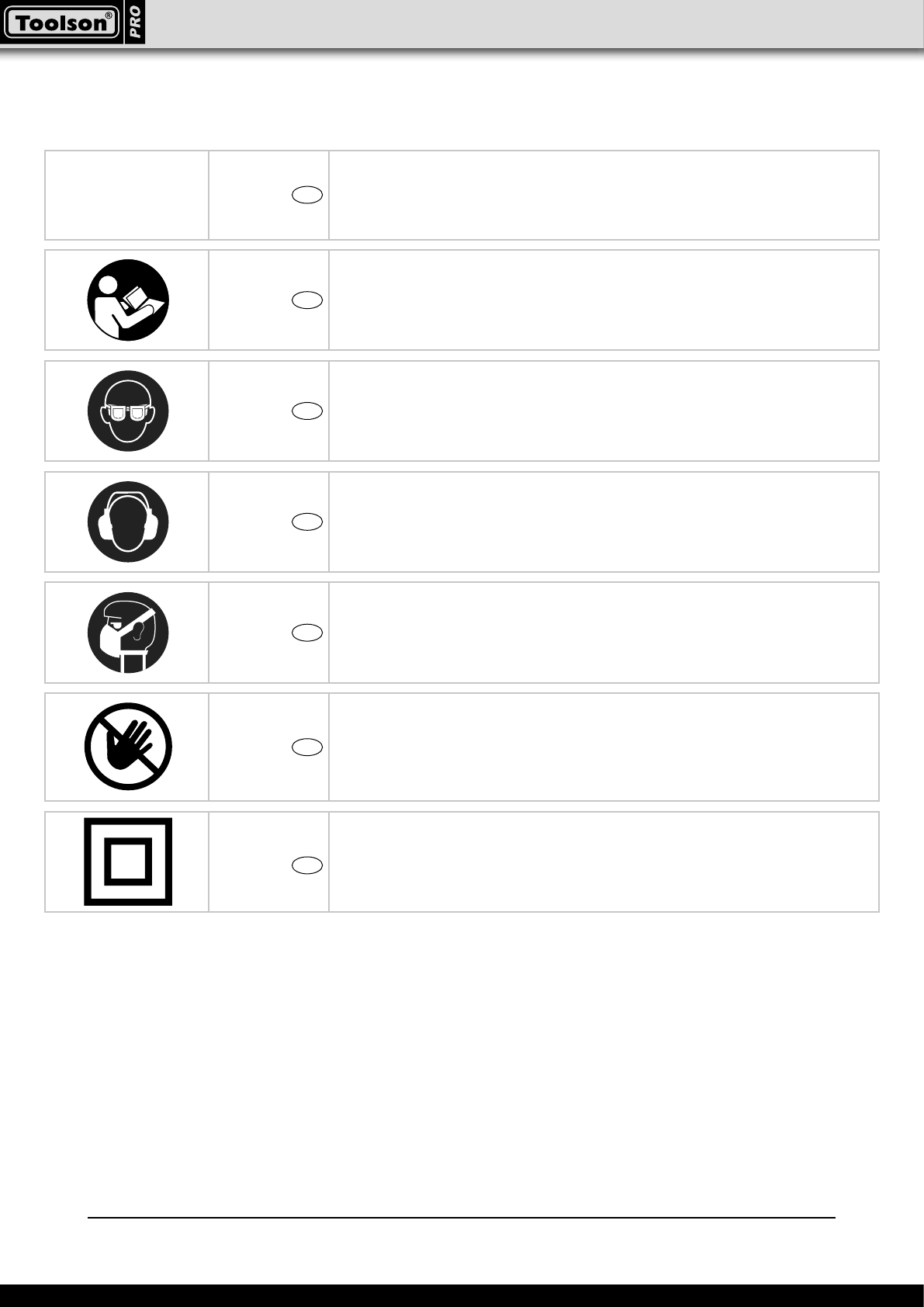
Task: Click the oval marker in the no-hand symbol row
Action: 308,747
